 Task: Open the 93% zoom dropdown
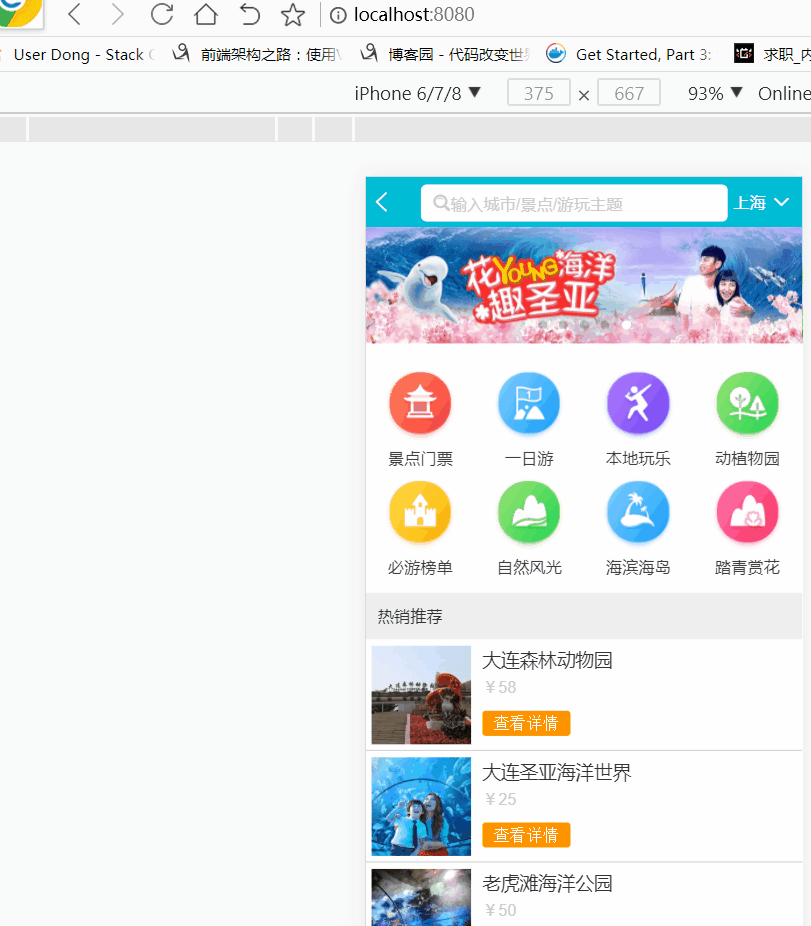[715, 93]
